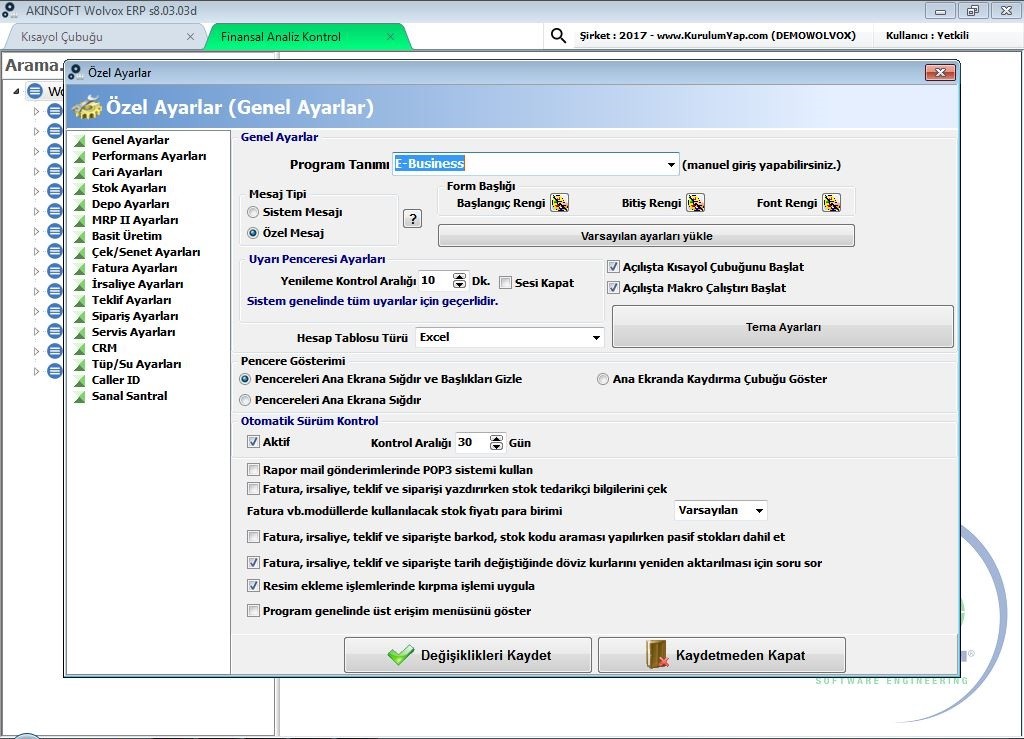Save with Değişiklikleri Kaydet button
This screenshot has width=1024, height=739.
pyautogui.click(x=468, y=655)
